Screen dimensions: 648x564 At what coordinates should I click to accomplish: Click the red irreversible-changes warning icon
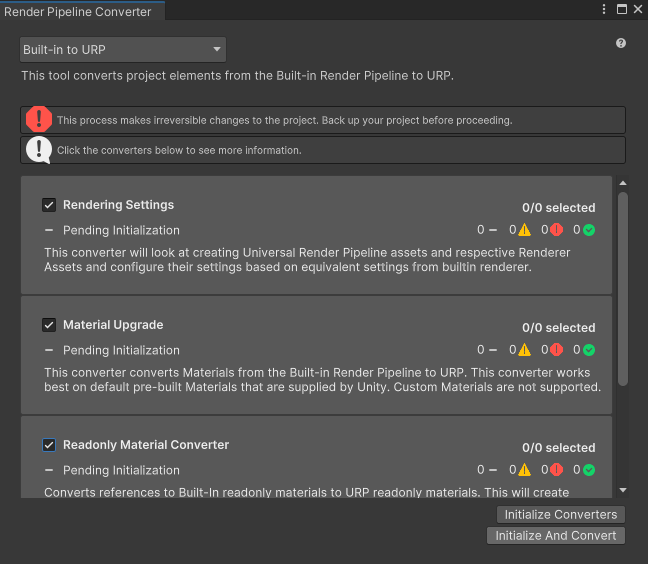[39, 119]
